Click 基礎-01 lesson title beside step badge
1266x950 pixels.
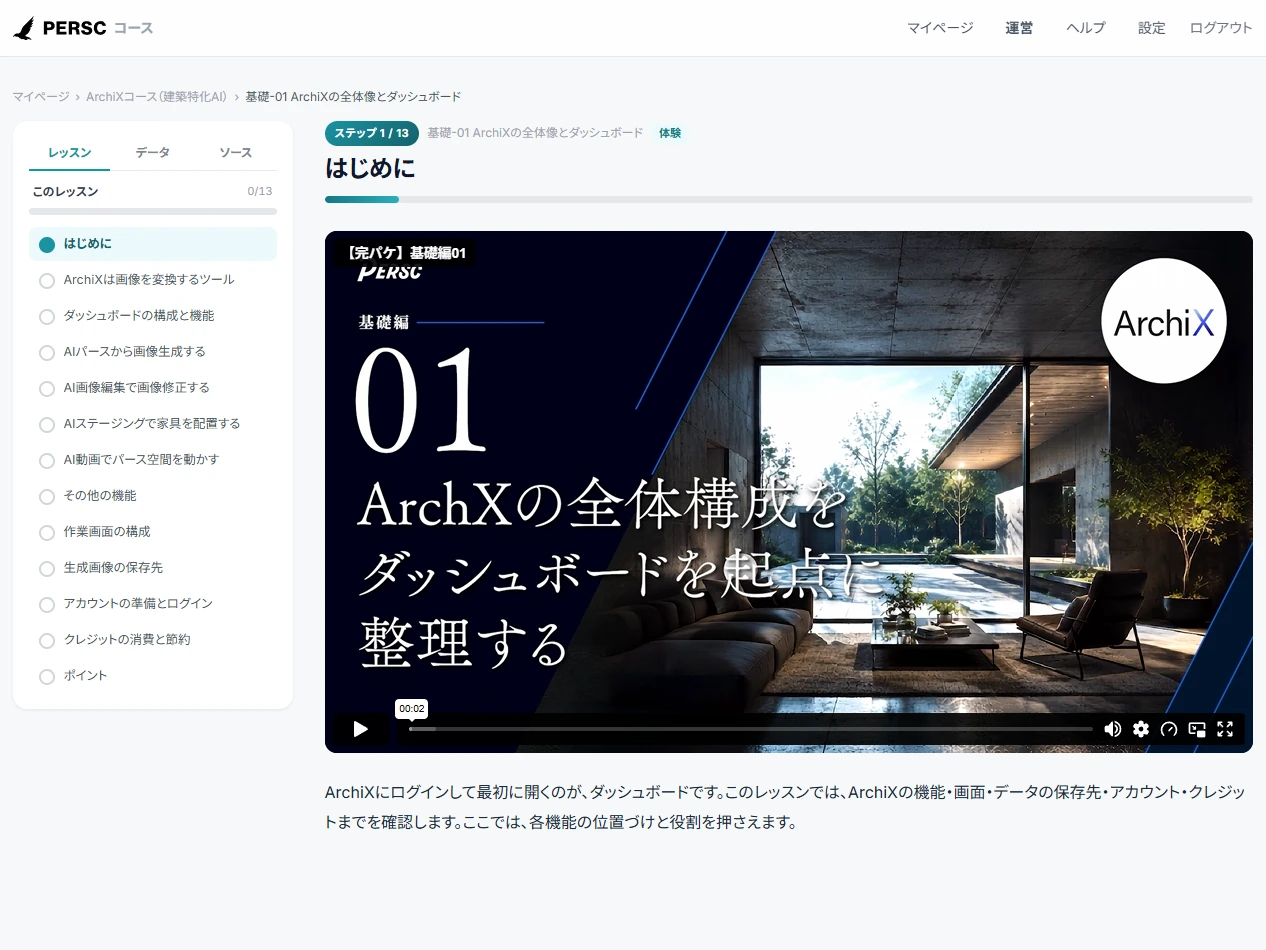tap(535, 133)
